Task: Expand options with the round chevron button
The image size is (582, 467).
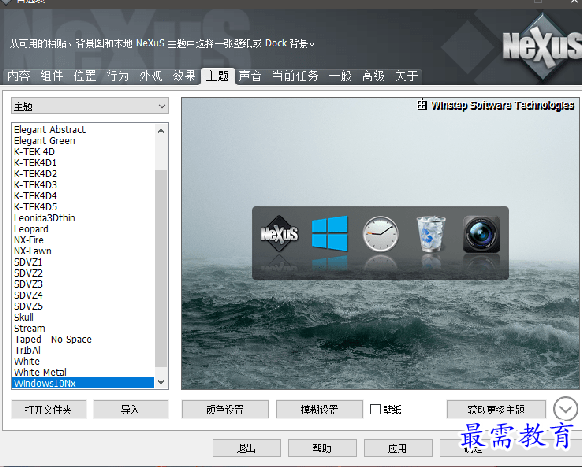Action: [565, 409]
